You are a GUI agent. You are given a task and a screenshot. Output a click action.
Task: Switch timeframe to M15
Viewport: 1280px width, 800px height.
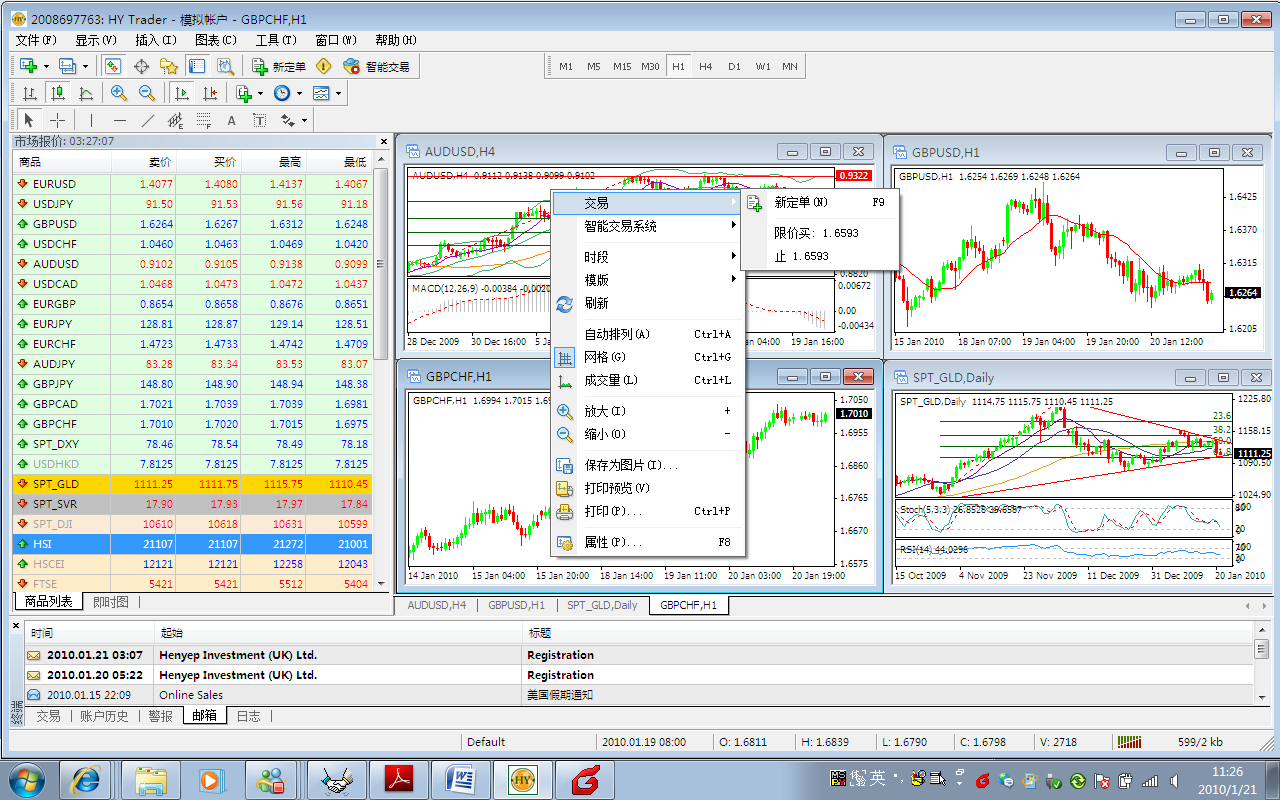tap(622, 66)
